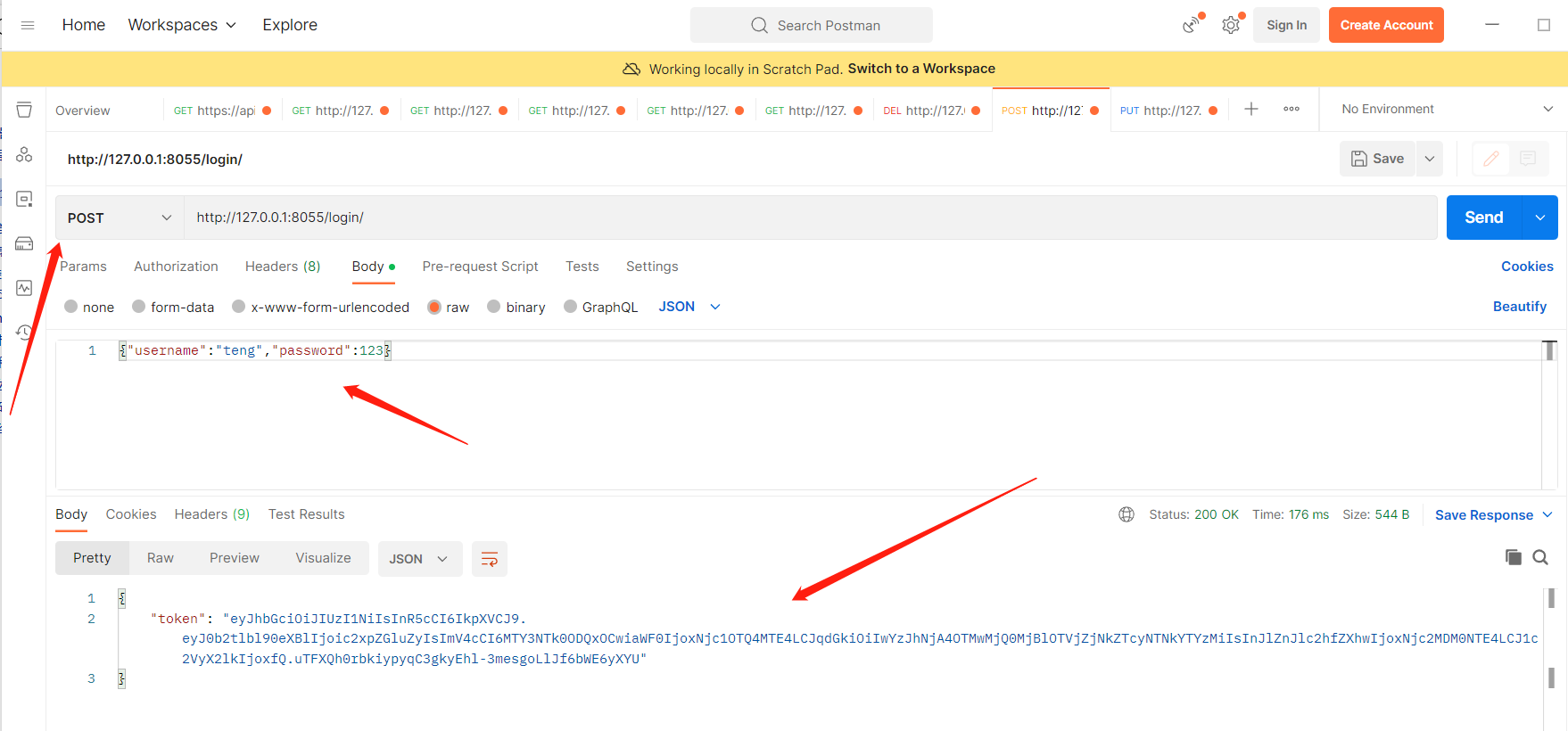The image size is (1568, 731).
Task: Open the response JSON format dropdown
Action: (419, 559)
